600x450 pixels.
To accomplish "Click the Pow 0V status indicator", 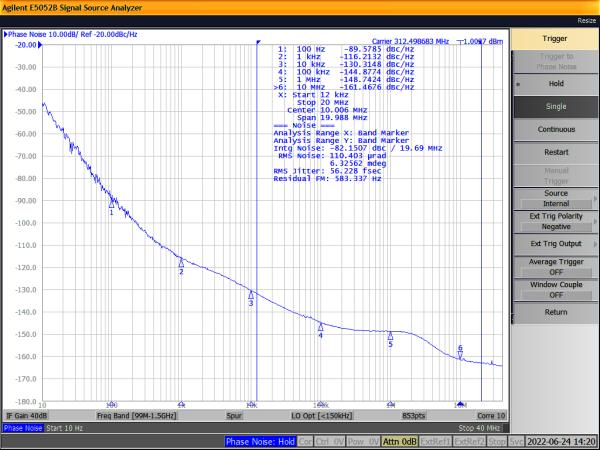I will (x=363, y=442).
